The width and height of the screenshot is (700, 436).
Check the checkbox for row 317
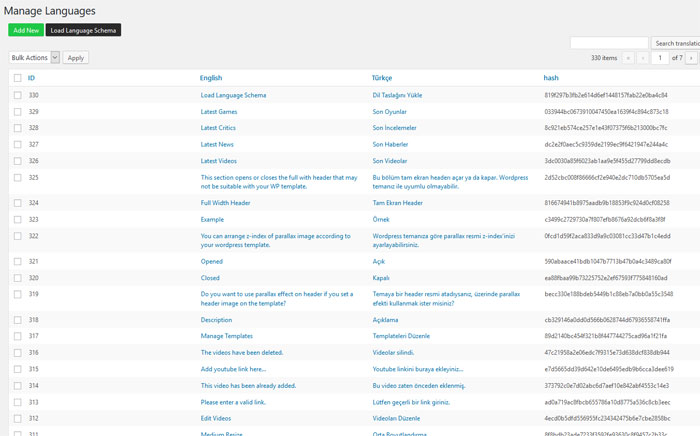pyautogui.click(x=17, y=336)
